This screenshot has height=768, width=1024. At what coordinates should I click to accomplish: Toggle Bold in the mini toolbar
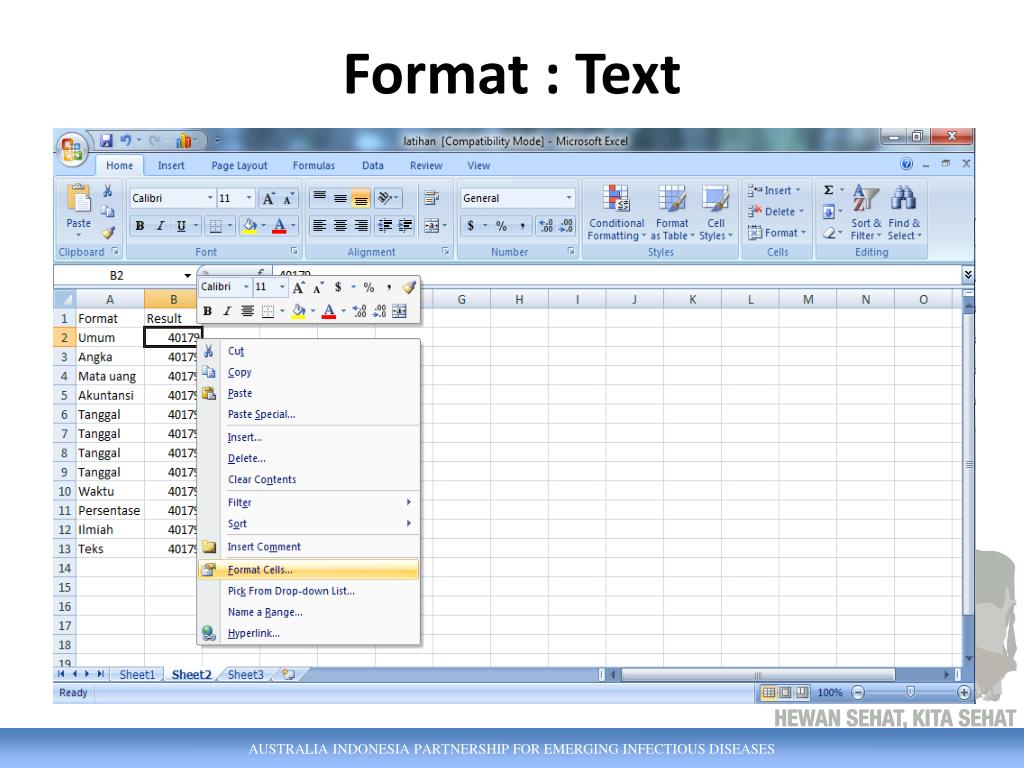click(x=207, y=311)
